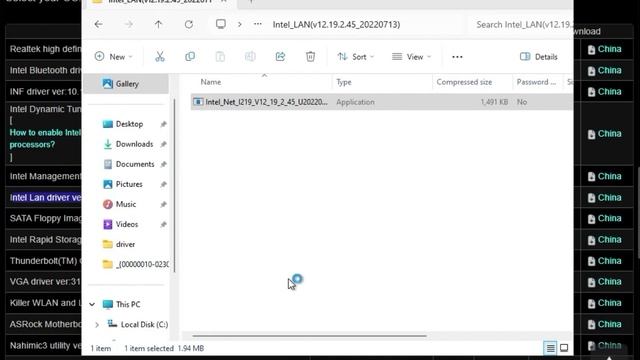Open Downloads in quick access
Viewport: 640px width, 360px height.
tap(134, 144)
